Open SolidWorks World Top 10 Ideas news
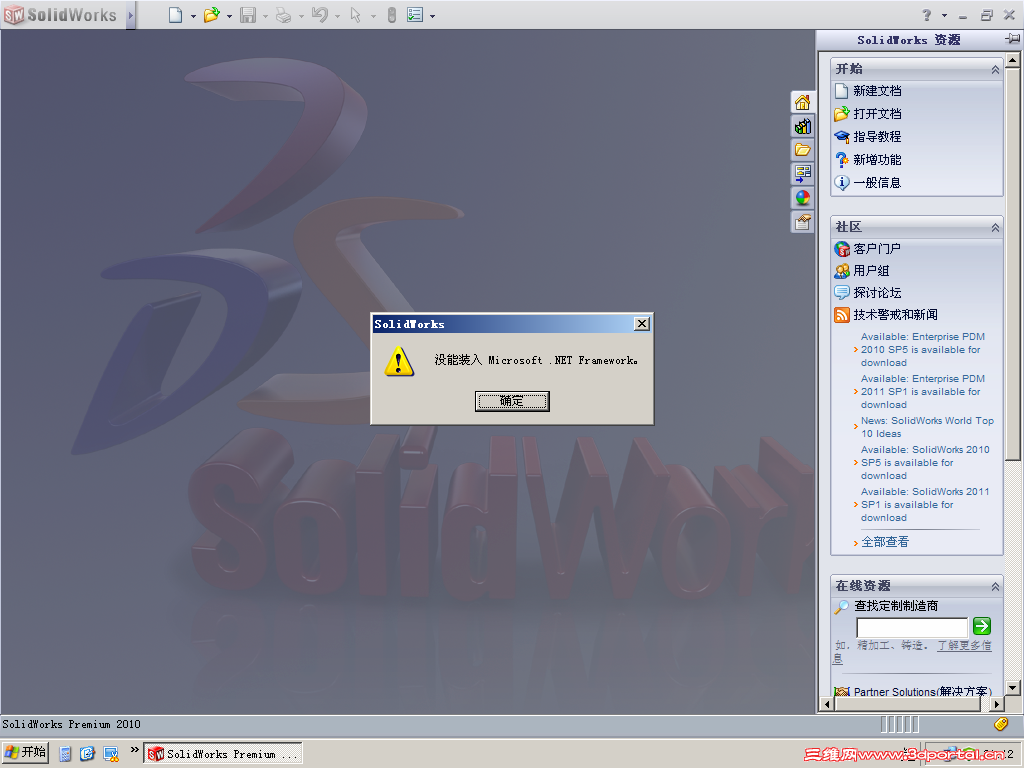Screen dimensions: 1024x768 coord(927,427)
